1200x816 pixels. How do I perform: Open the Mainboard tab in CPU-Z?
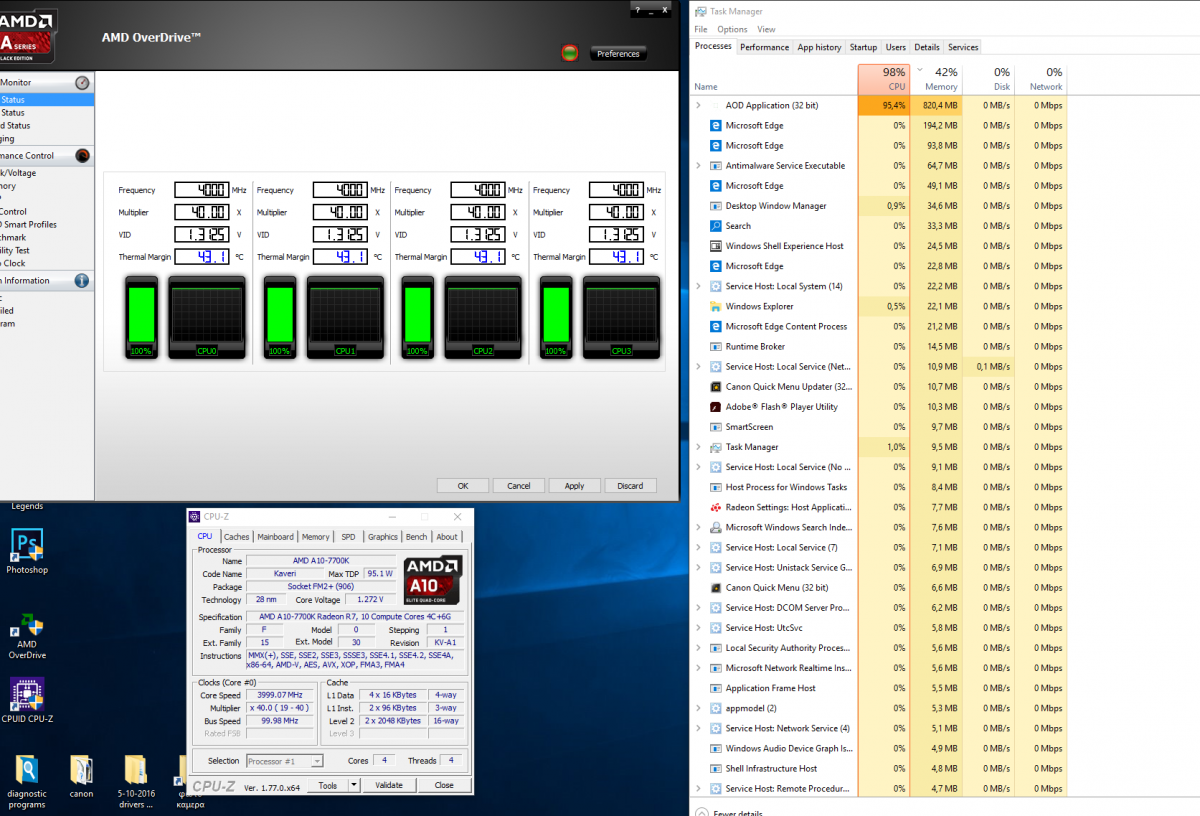275,537
